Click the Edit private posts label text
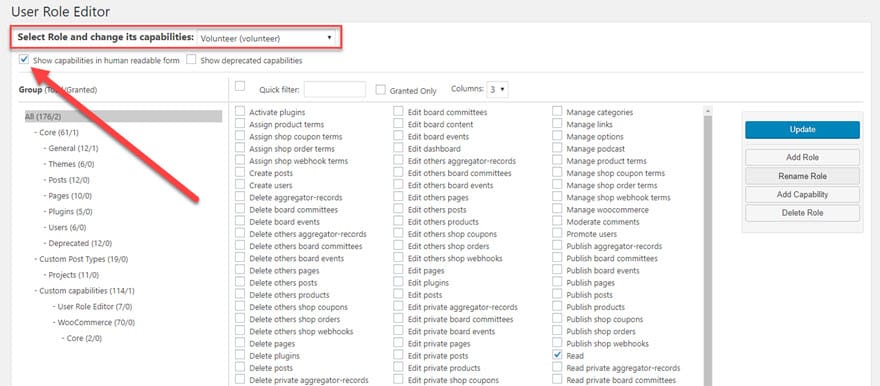Image resolution: width=880 pixels, height=386 pixels. tap(438, 356)
